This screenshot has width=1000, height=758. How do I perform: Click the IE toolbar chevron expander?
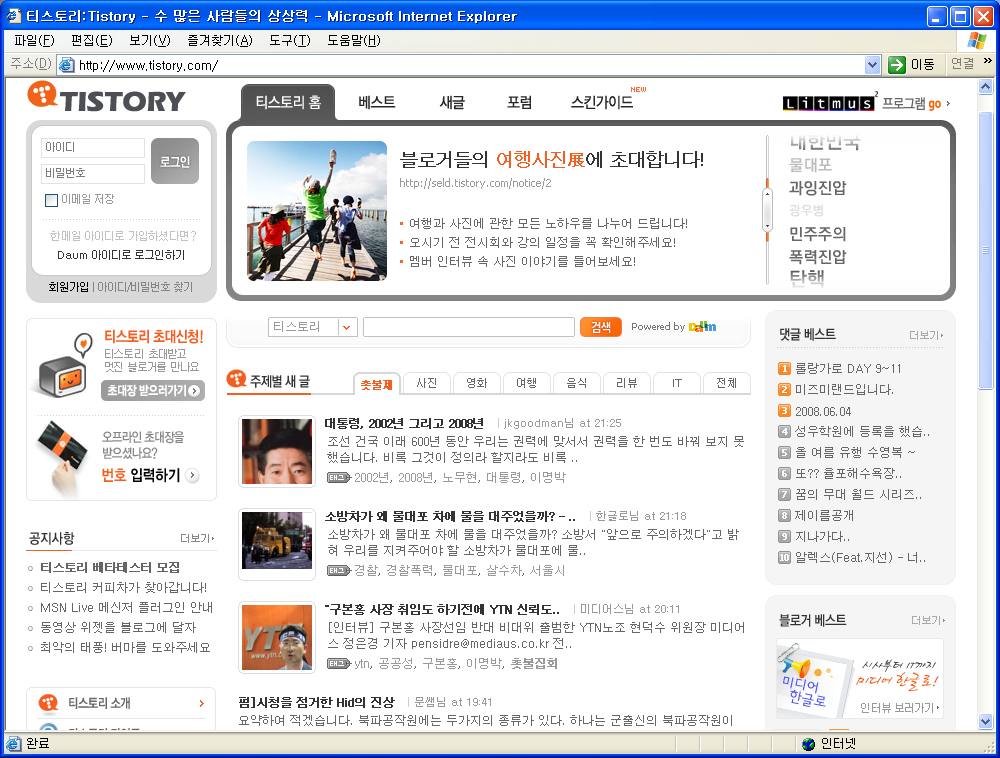(x=987, y=61)
